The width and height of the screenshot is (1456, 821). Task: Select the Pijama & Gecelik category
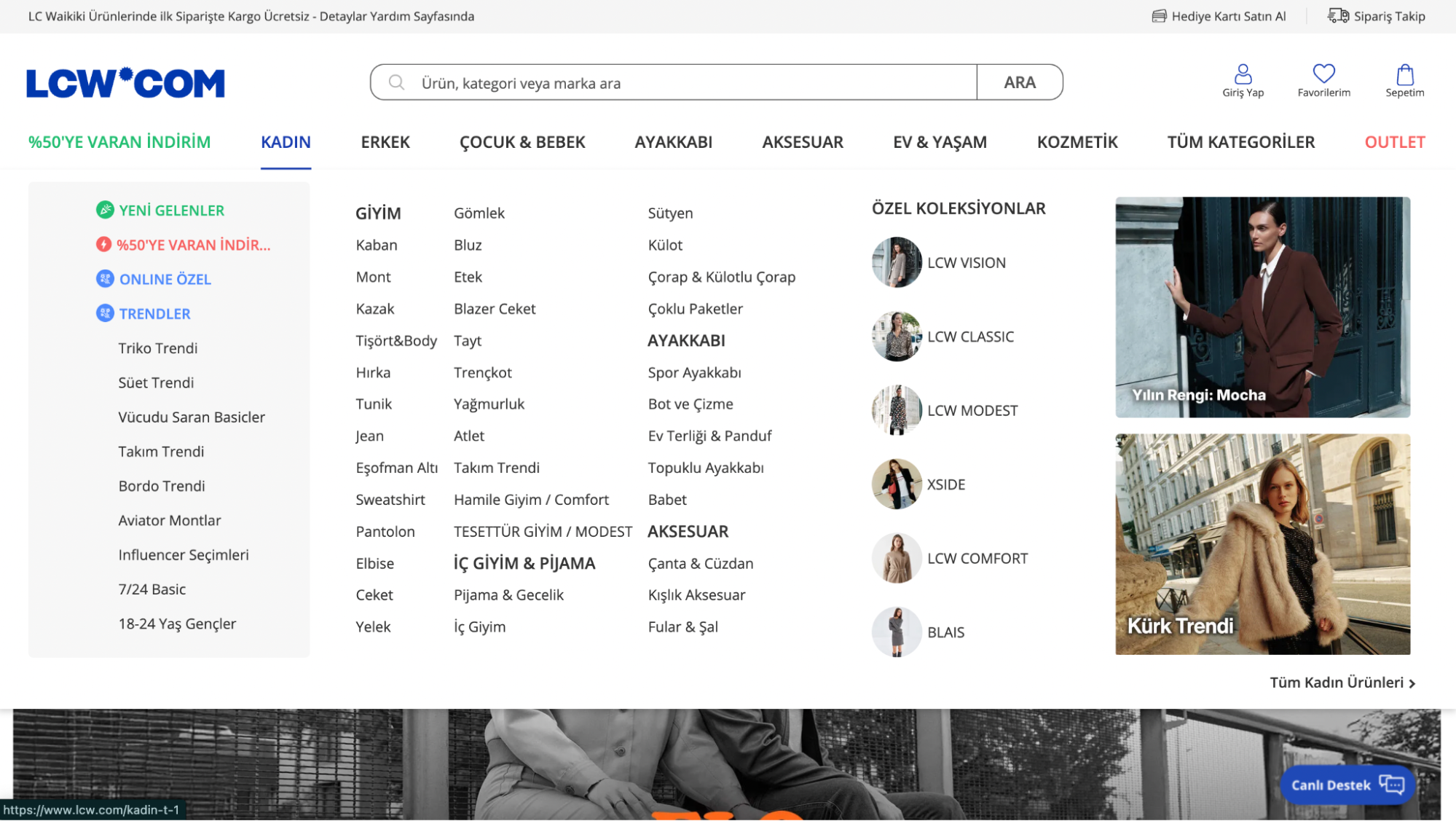pyautogui.click(x=508, y=594)
